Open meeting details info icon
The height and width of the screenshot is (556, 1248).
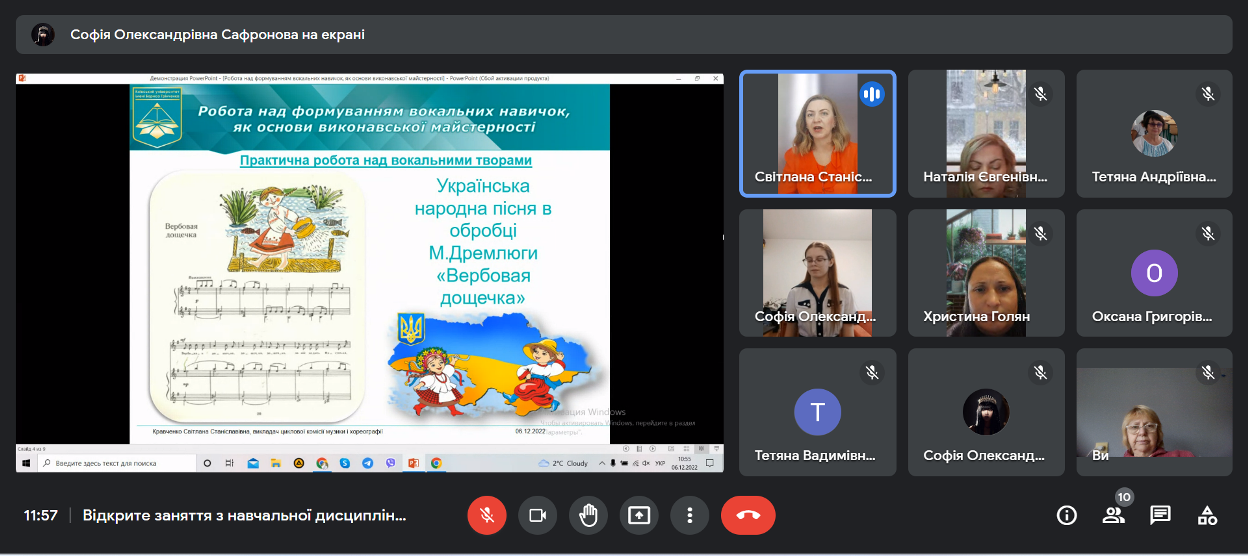point(1067,515)
